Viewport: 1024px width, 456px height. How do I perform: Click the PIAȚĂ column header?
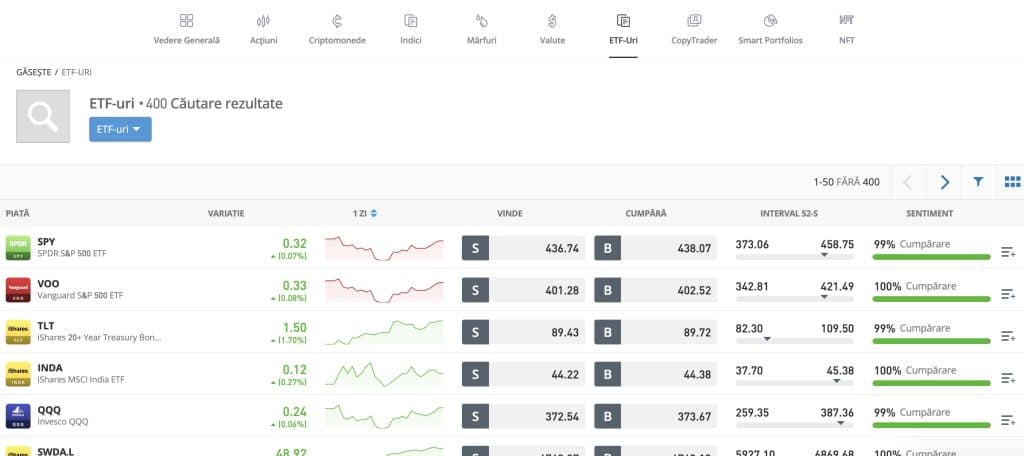click(18, 214)
